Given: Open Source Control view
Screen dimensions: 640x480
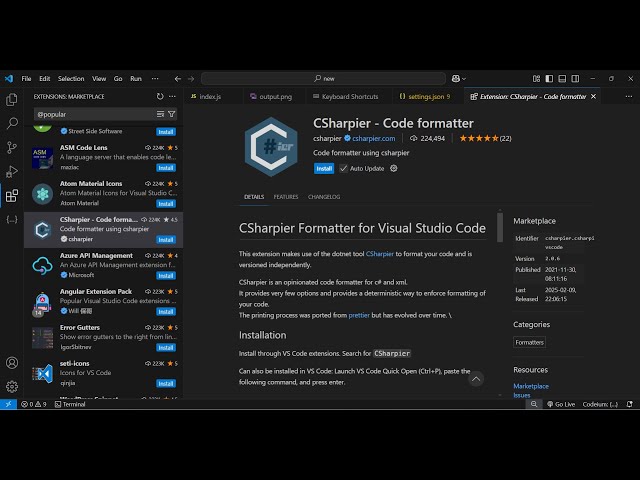Looking at the screenshot, I should click(x=12, y=147).
